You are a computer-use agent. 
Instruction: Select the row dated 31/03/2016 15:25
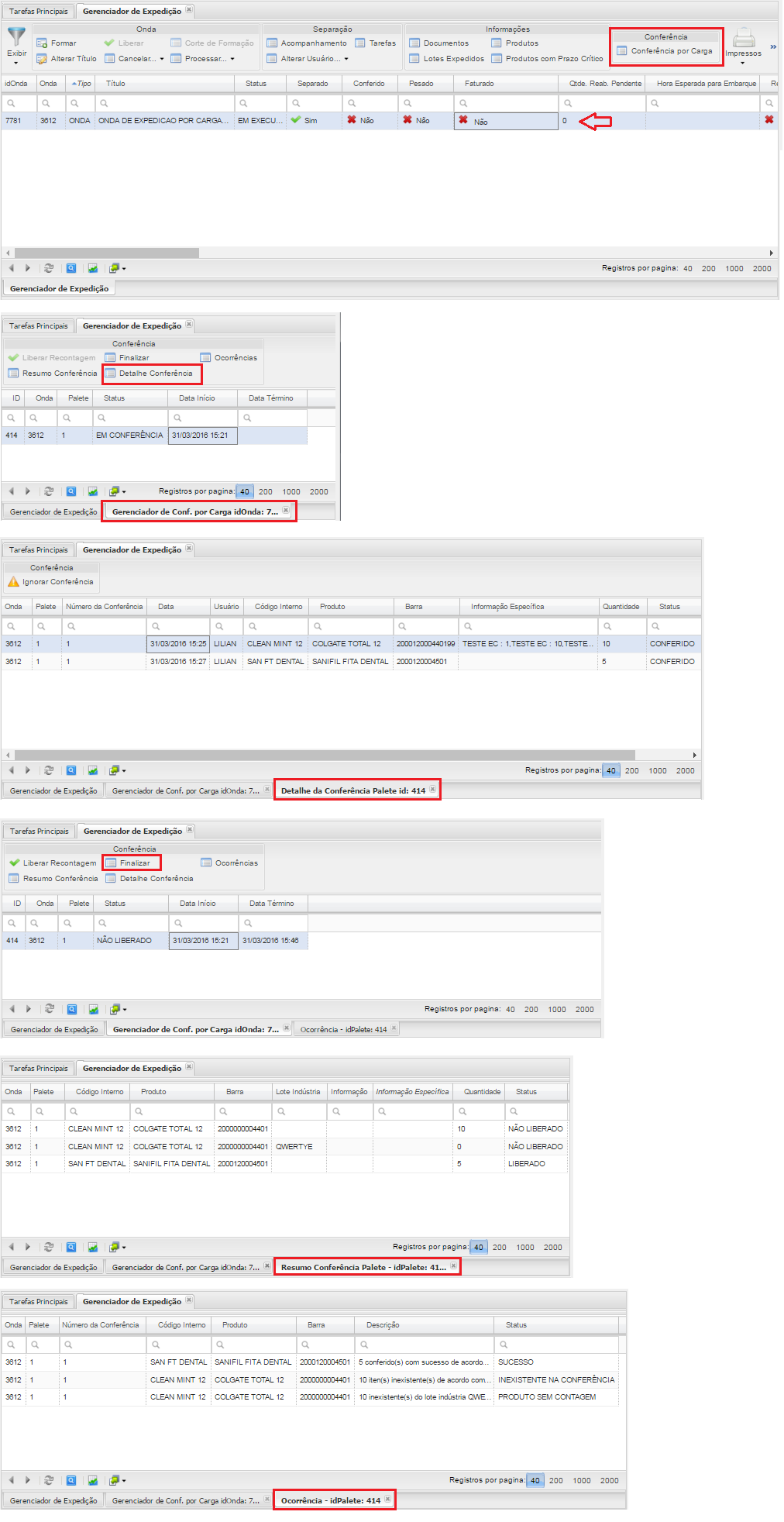click(x=351, y=644)
